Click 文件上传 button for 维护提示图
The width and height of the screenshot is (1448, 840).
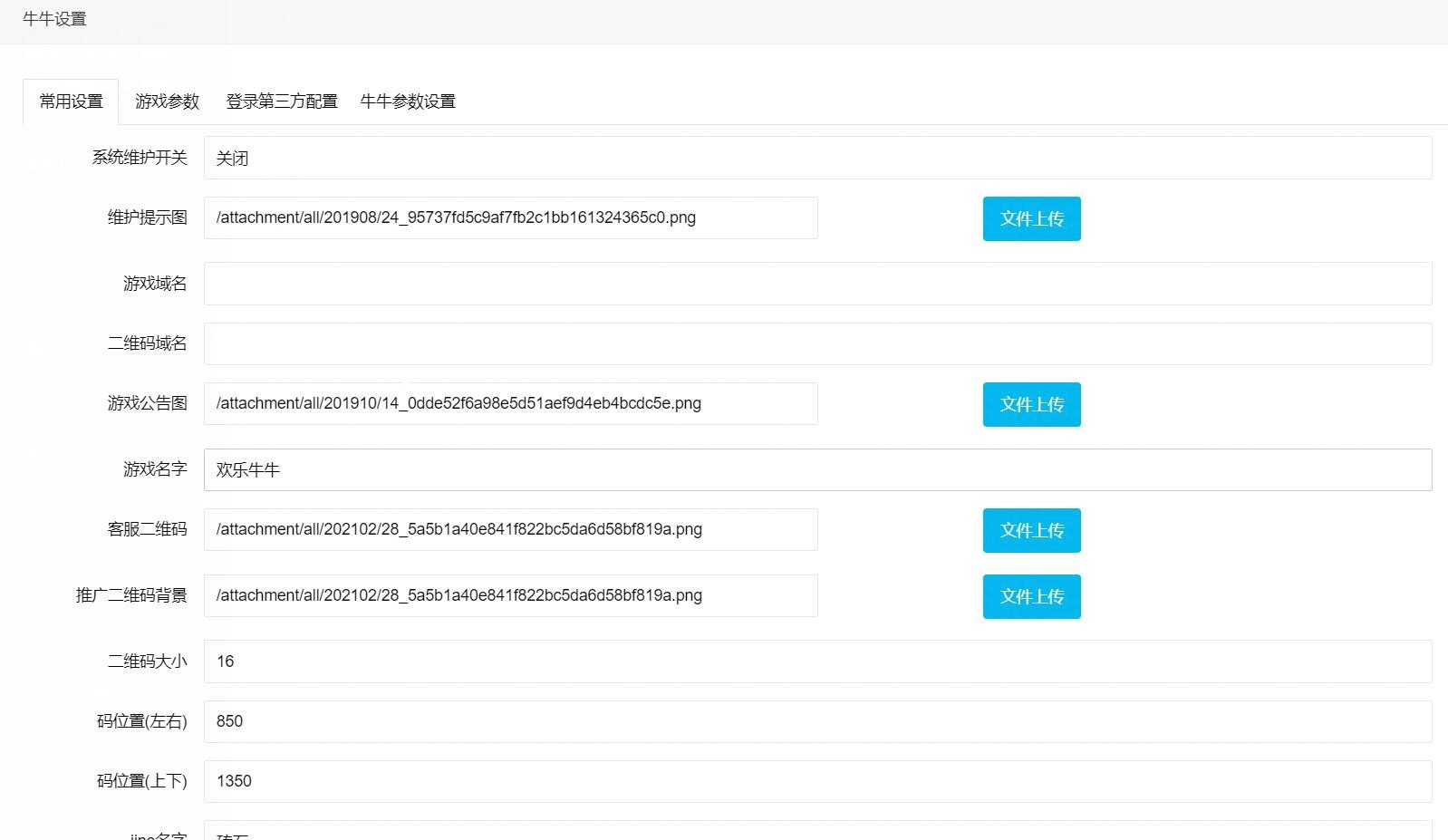click(1031, 218)
